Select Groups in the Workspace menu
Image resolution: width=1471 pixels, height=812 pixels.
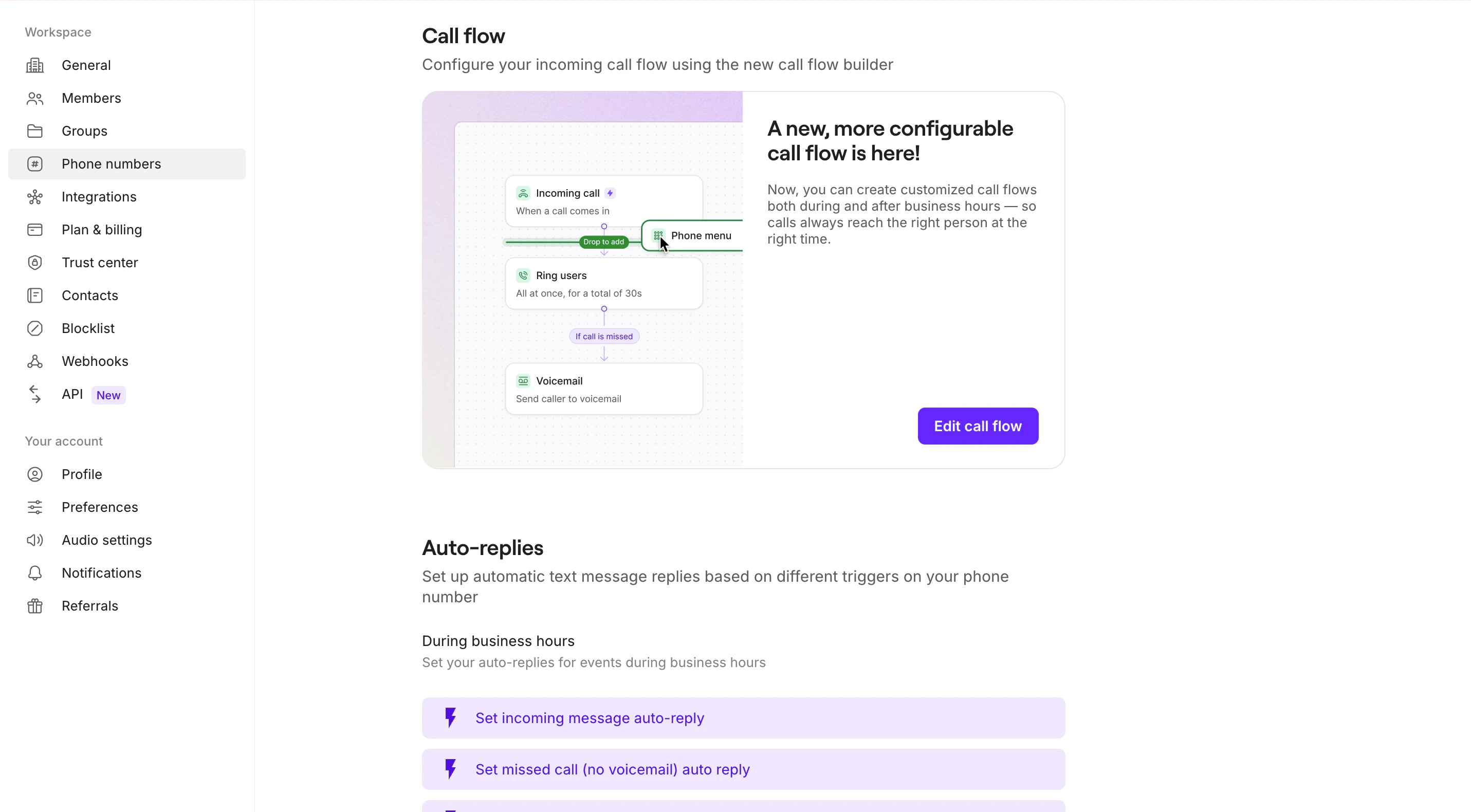click(x=84, y=131)
